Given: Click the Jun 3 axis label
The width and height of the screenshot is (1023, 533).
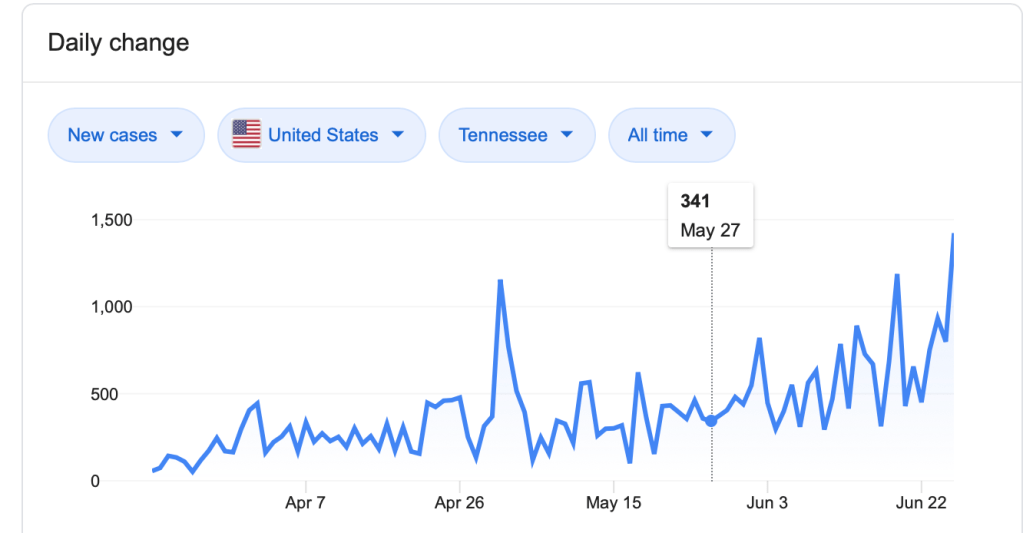Looking at the screenshot, I should (767, 503).
